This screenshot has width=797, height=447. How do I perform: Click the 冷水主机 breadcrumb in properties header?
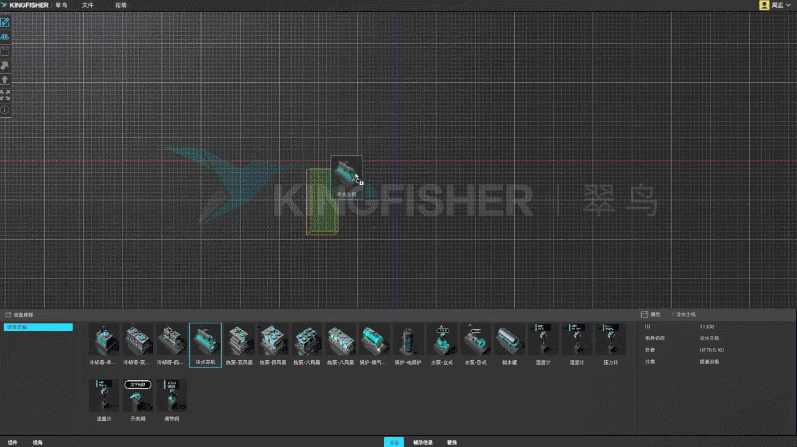click(686, 314)
